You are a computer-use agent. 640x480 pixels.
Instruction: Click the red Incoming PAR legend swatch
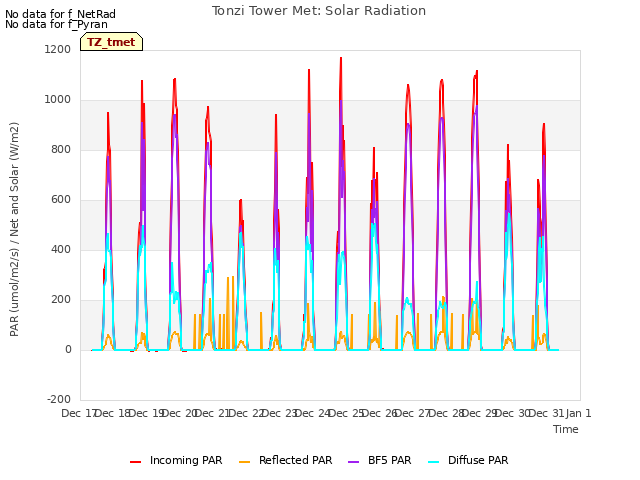(136, 462)
